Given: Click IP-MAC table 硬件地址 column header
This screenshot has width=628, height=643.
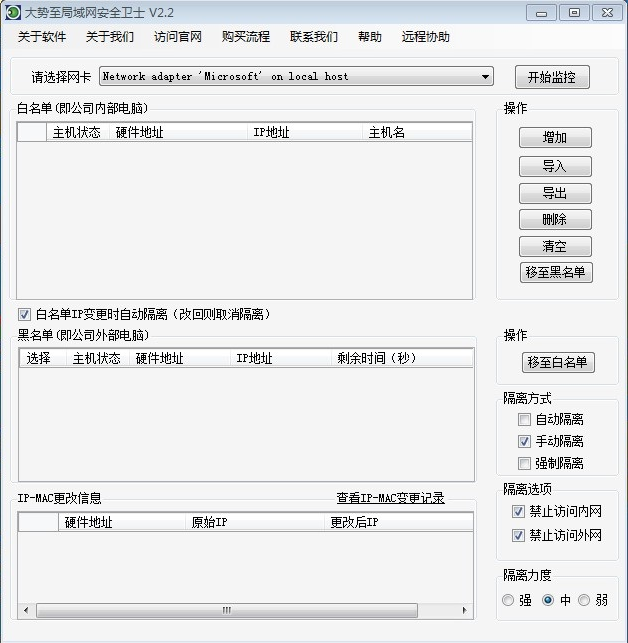Looking at the screenshot, I should pyautogui.click(x=121, y=522).
